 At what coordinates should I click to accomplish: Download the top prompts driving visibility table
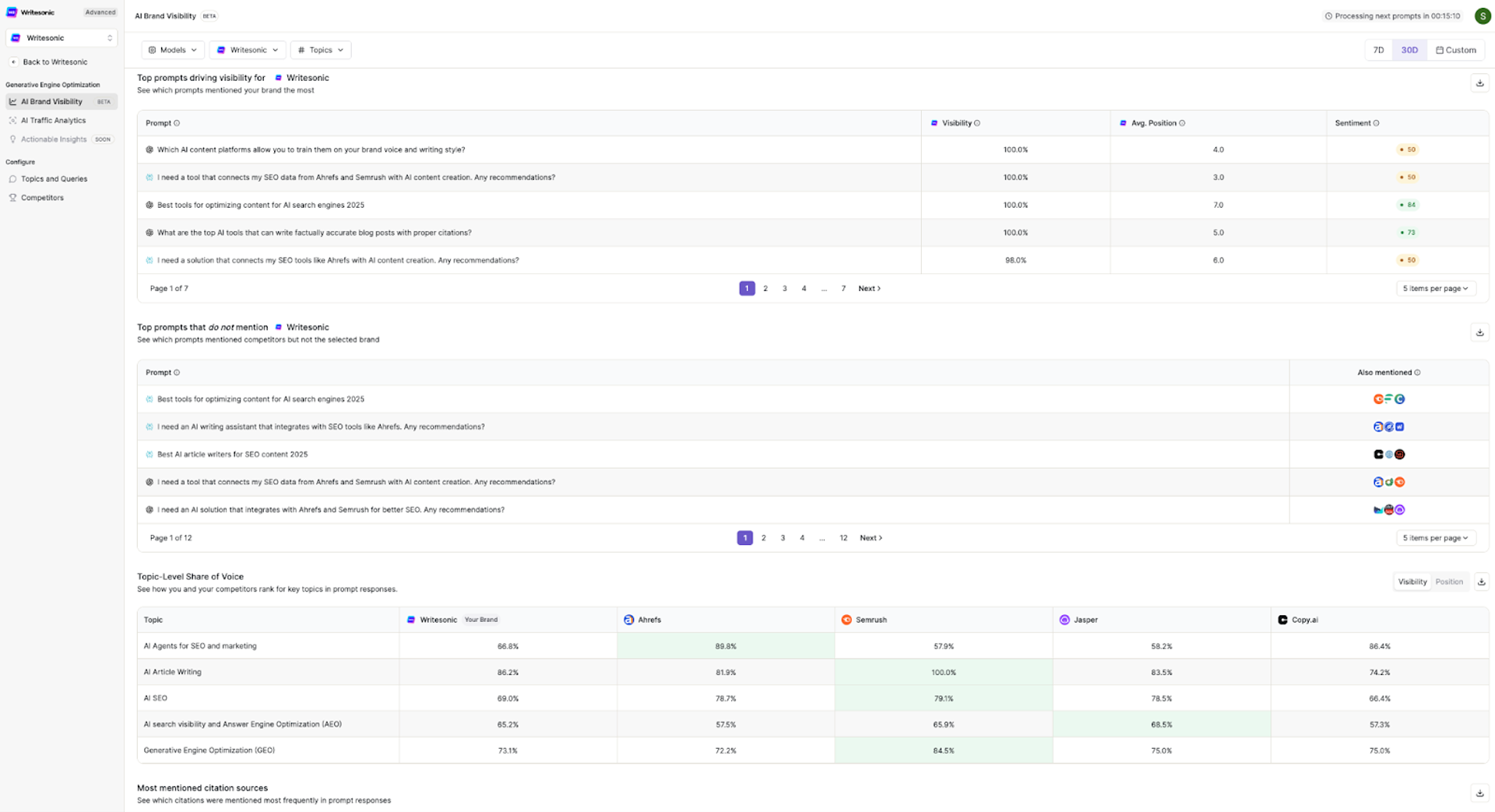pyautogui.click(x=1479, y=83)
